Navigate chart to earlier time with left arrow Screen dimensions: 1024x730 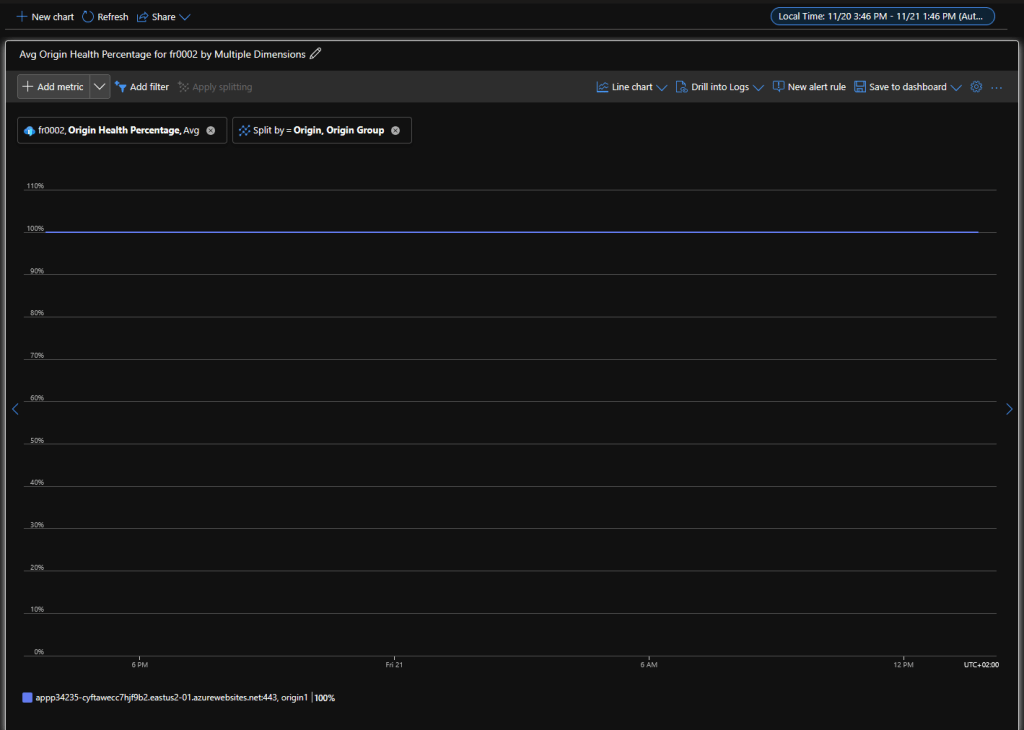point(14,409)
